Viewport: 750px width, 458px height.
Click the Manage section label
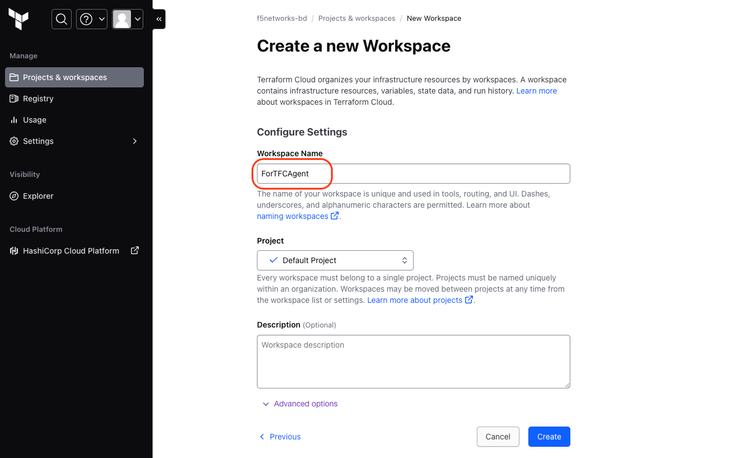23,56
